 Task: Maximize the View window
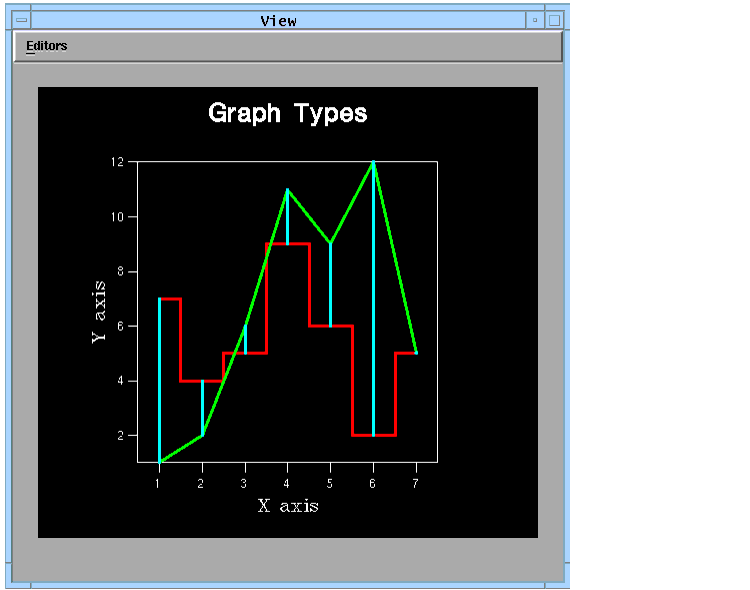(555, 20)
